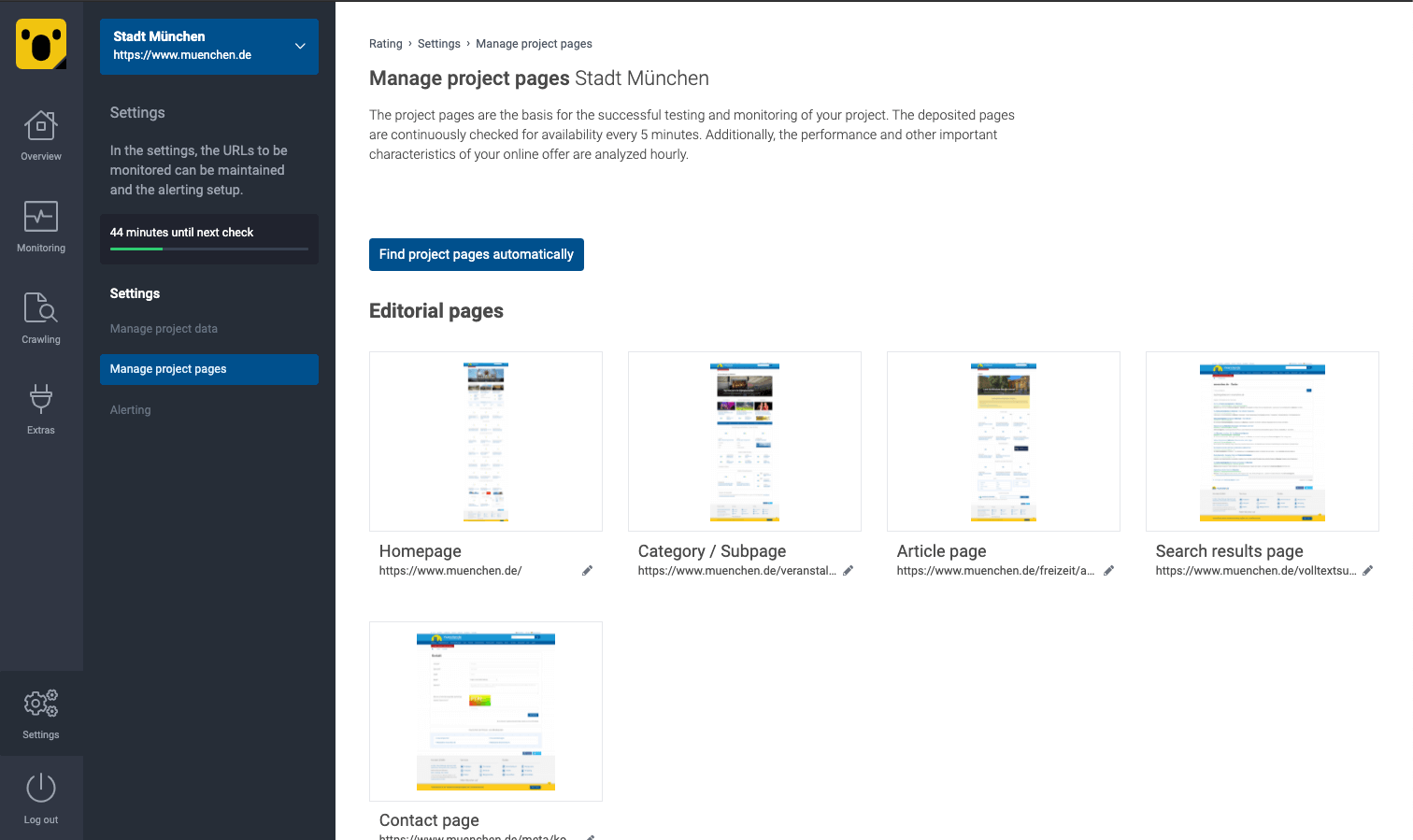Open the Contact page thumbnail
This screenshot has height=840, width=1413.
(486, 711)
